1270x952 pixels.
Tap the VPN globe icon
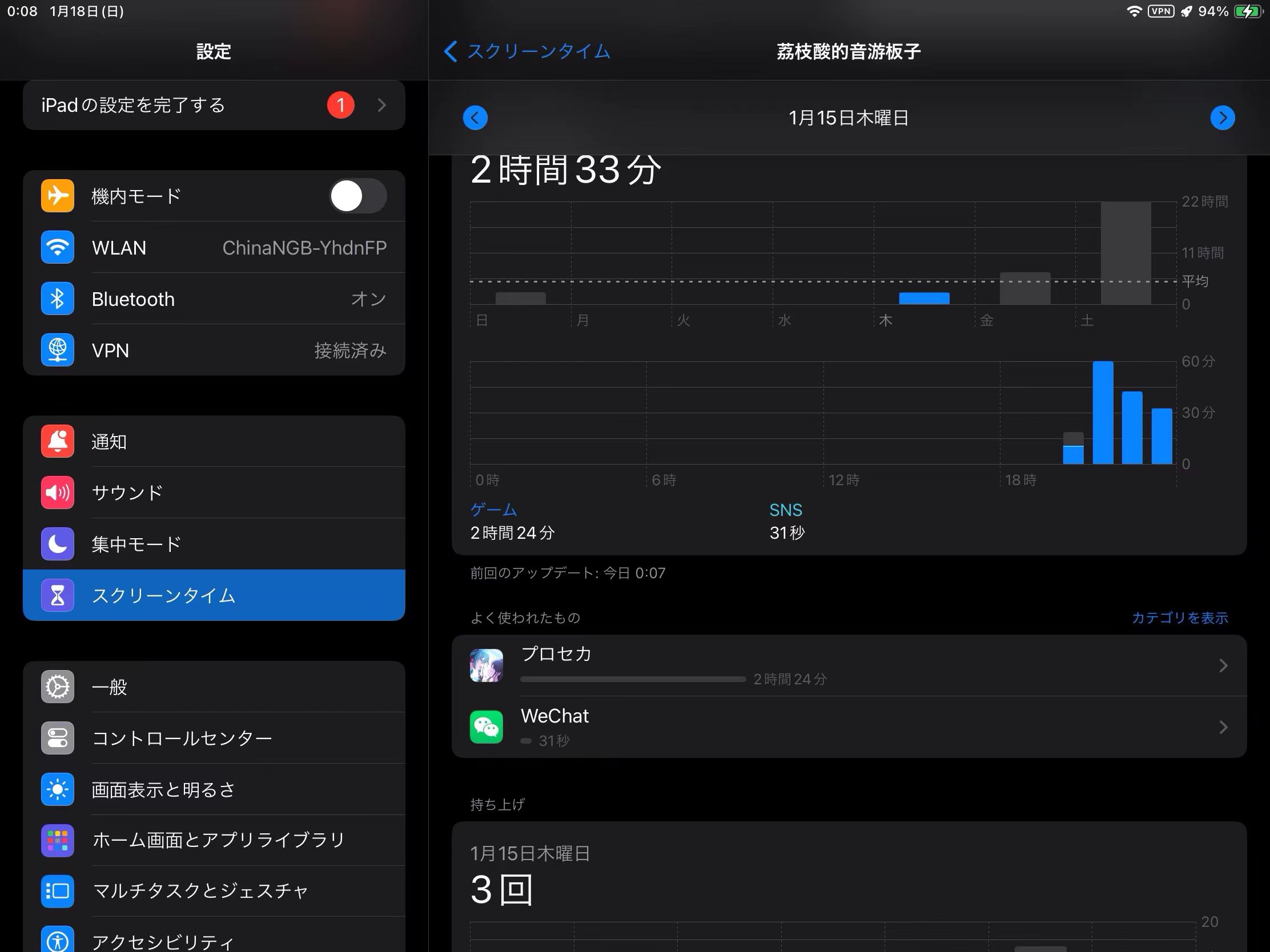click(x=58, y=350)
